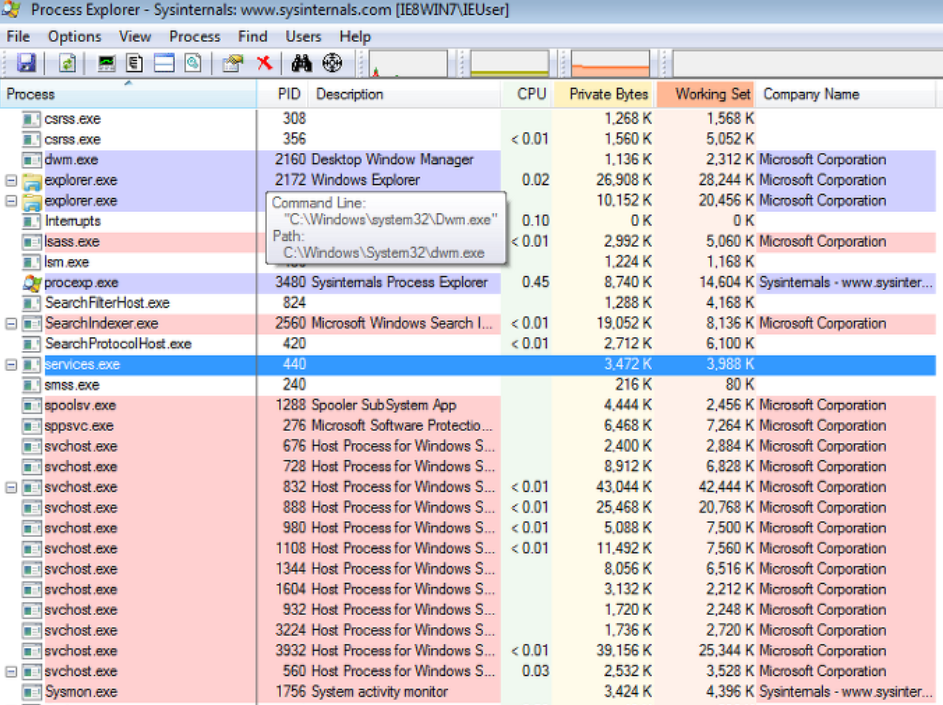Open the Options menu
Viewport: 943px width, 705px height.
pos(75,37)
